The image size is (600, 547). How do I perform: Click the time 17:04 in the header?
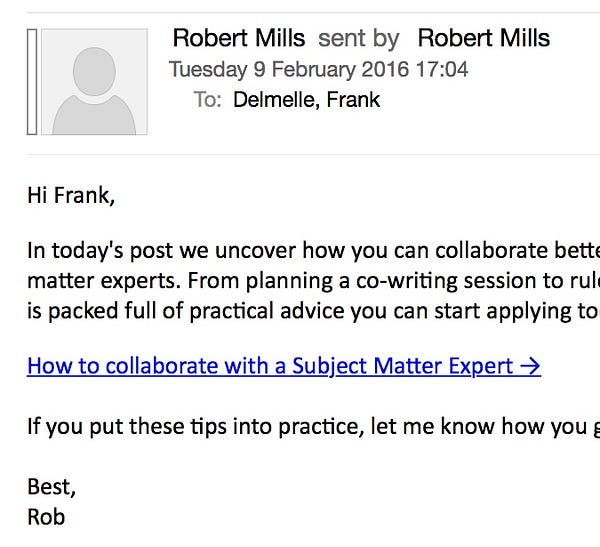tap(442, 69)
